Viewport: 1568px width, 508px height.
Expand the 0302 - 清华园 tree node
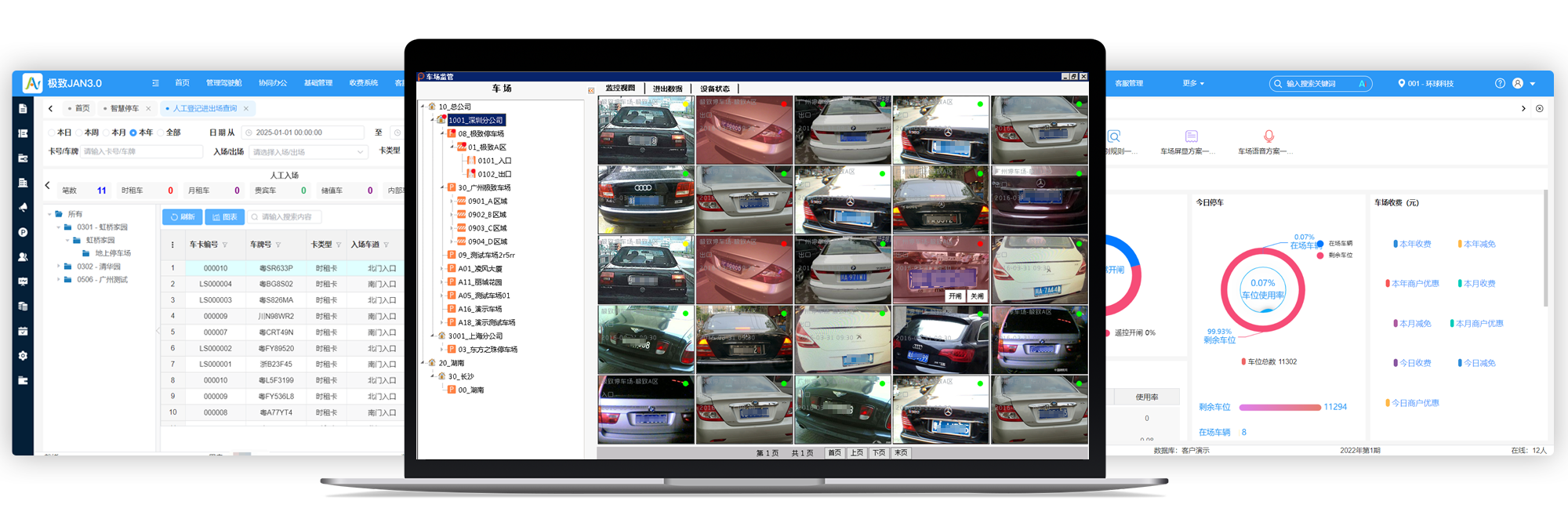point(59,267)
